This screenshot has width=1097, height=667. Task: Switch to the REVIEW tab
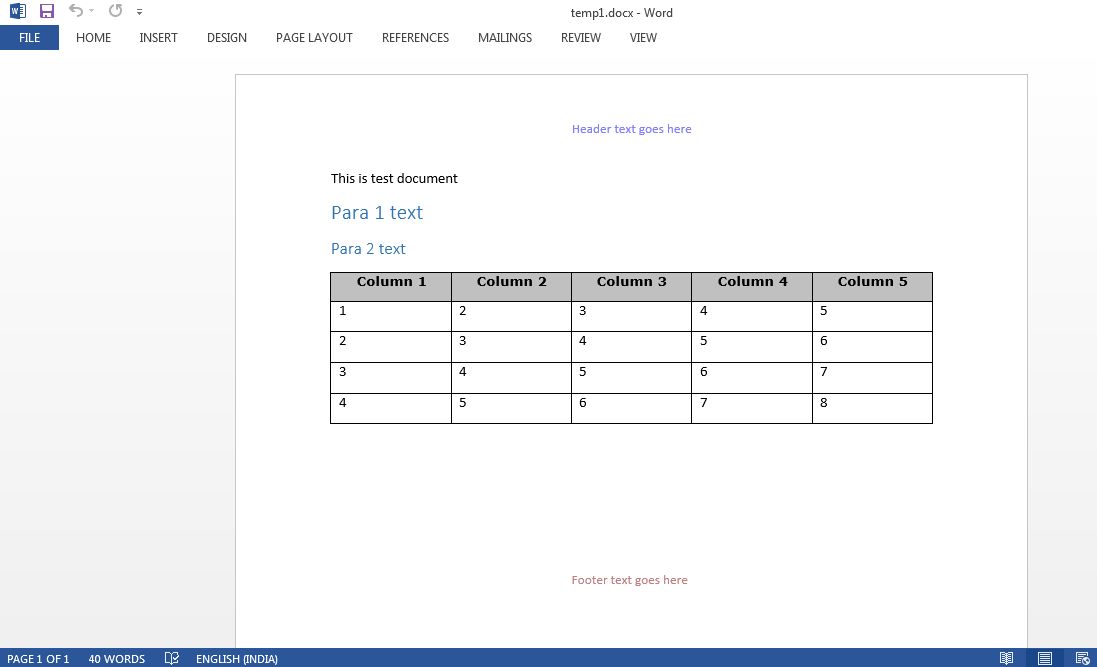point(581,38)
